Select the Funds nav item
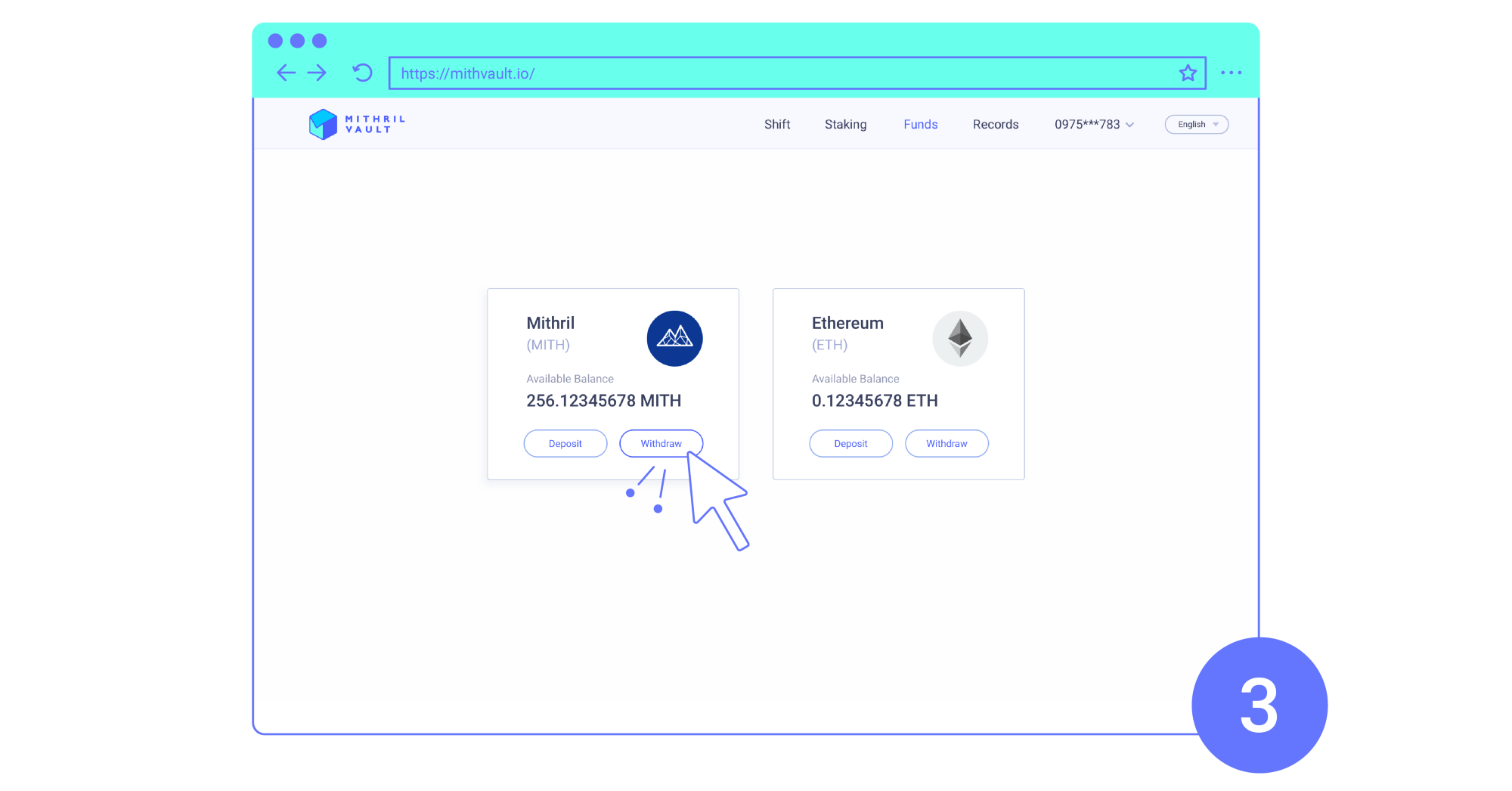 click(x=921, y=125)
